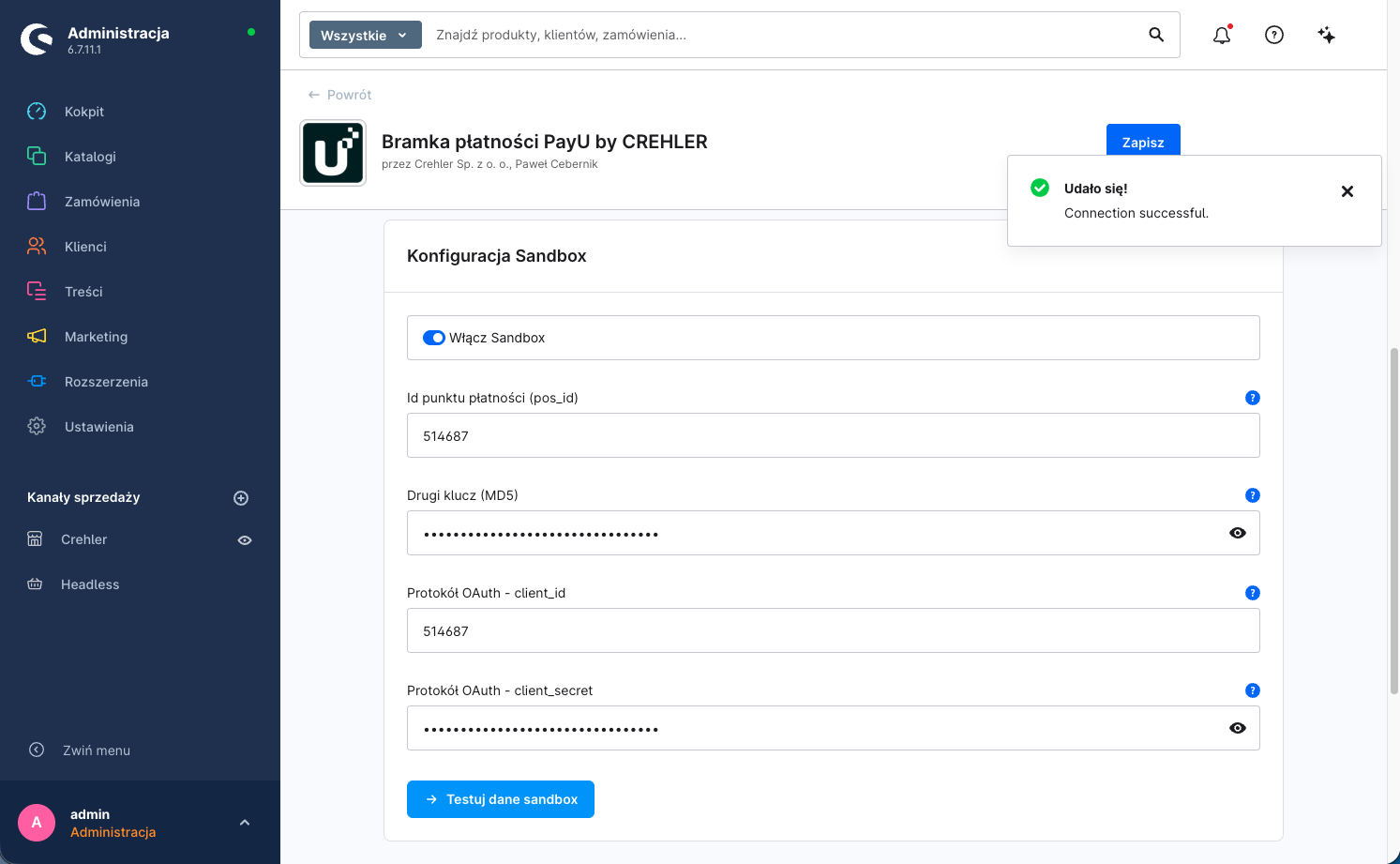The image size is (1400, 864).
Task: Select the Headless sales channel
Action: click(90, 584)
